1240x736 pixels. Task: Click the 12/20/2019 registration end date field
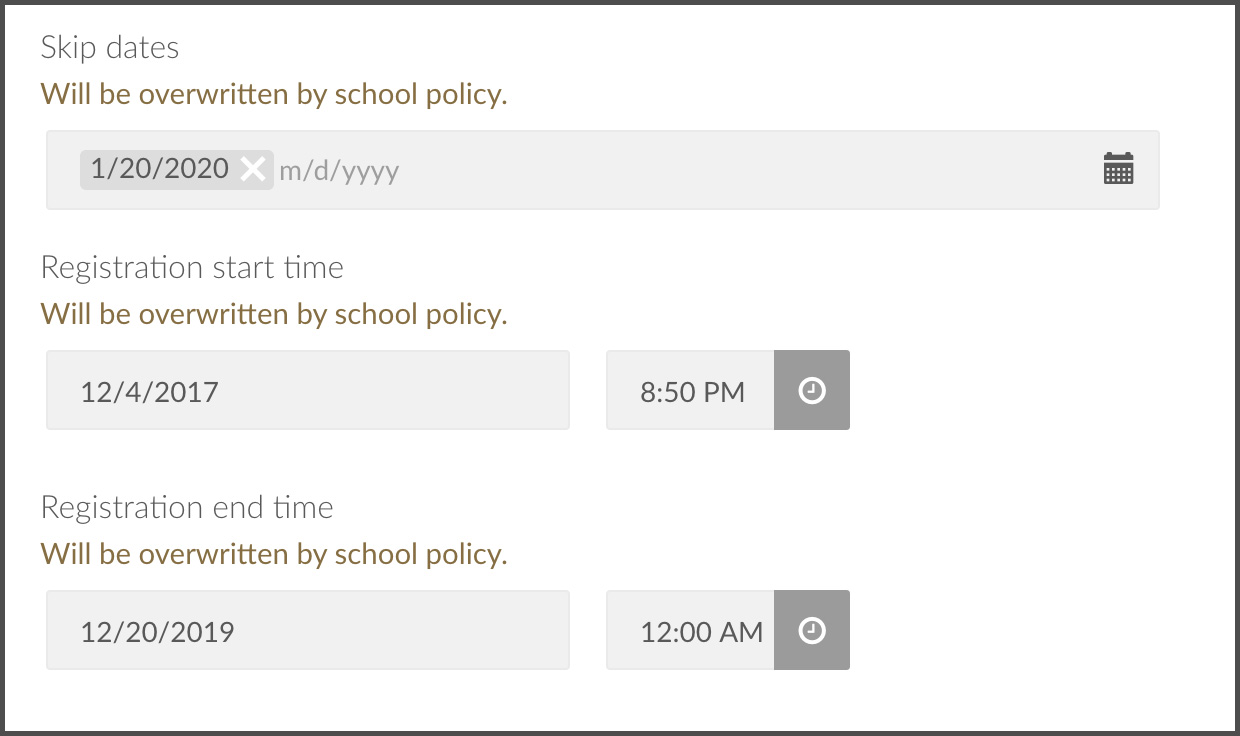click(307, 630)
